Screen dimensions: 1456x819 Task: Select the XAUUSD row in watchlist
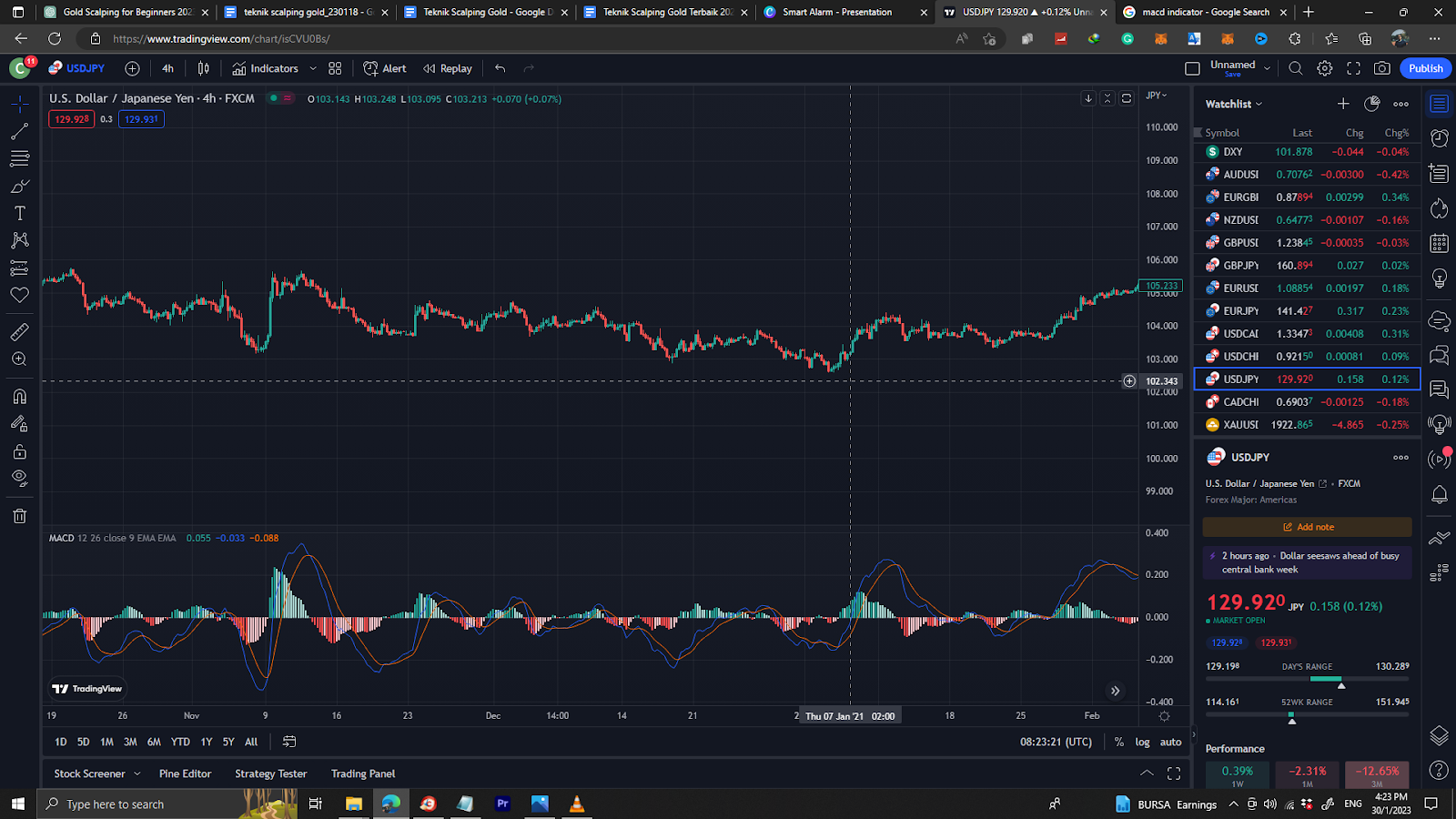coord(1307,425)
